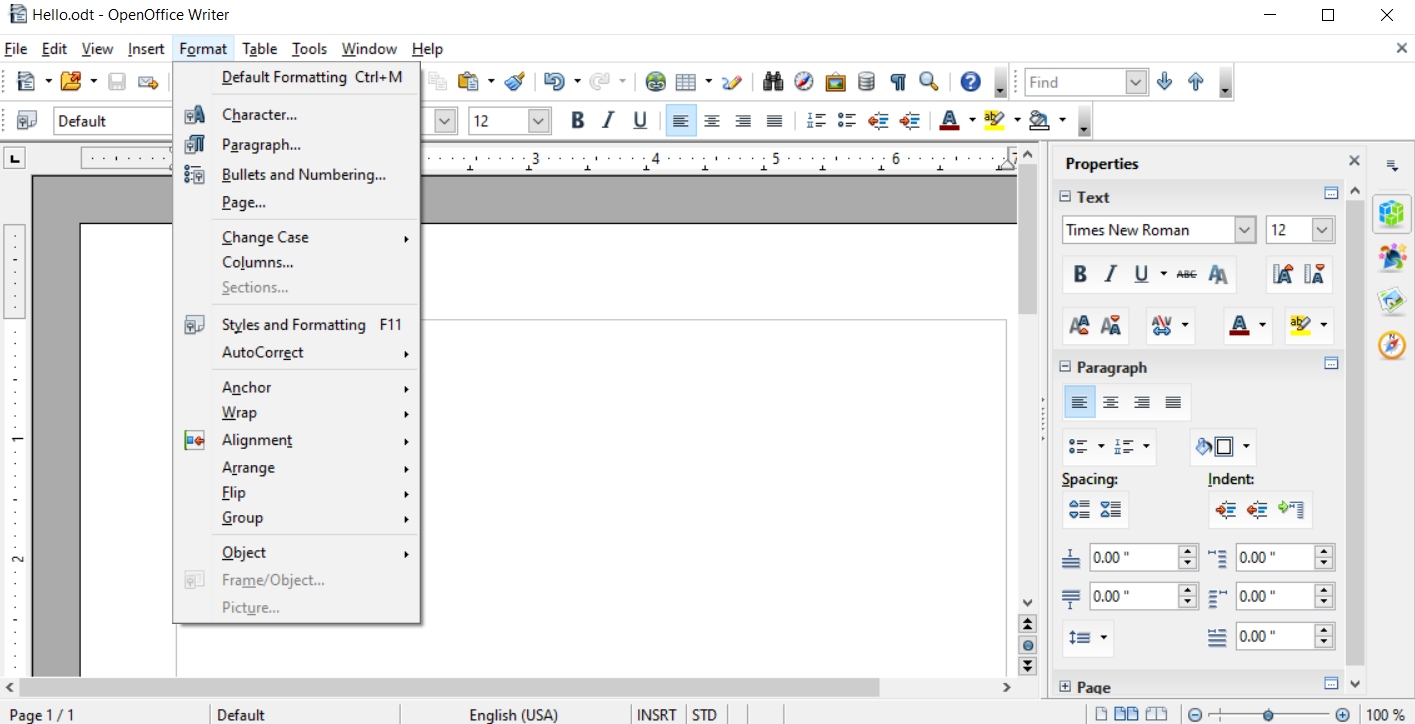
Task: Toggle Italic in the formatting toolbar
Action: click(608, 121)
